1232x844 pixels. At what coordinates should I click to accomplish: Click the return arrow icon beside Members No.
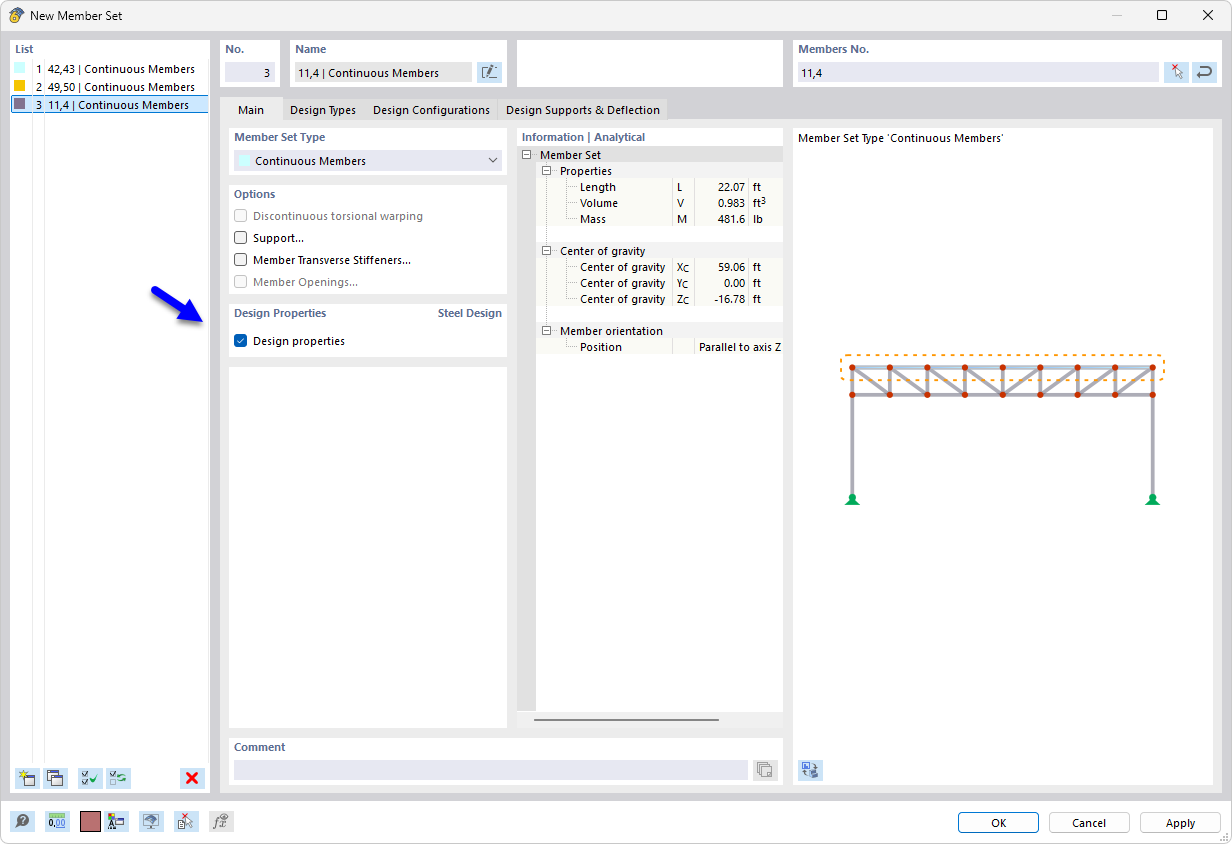pos(1204,72)
